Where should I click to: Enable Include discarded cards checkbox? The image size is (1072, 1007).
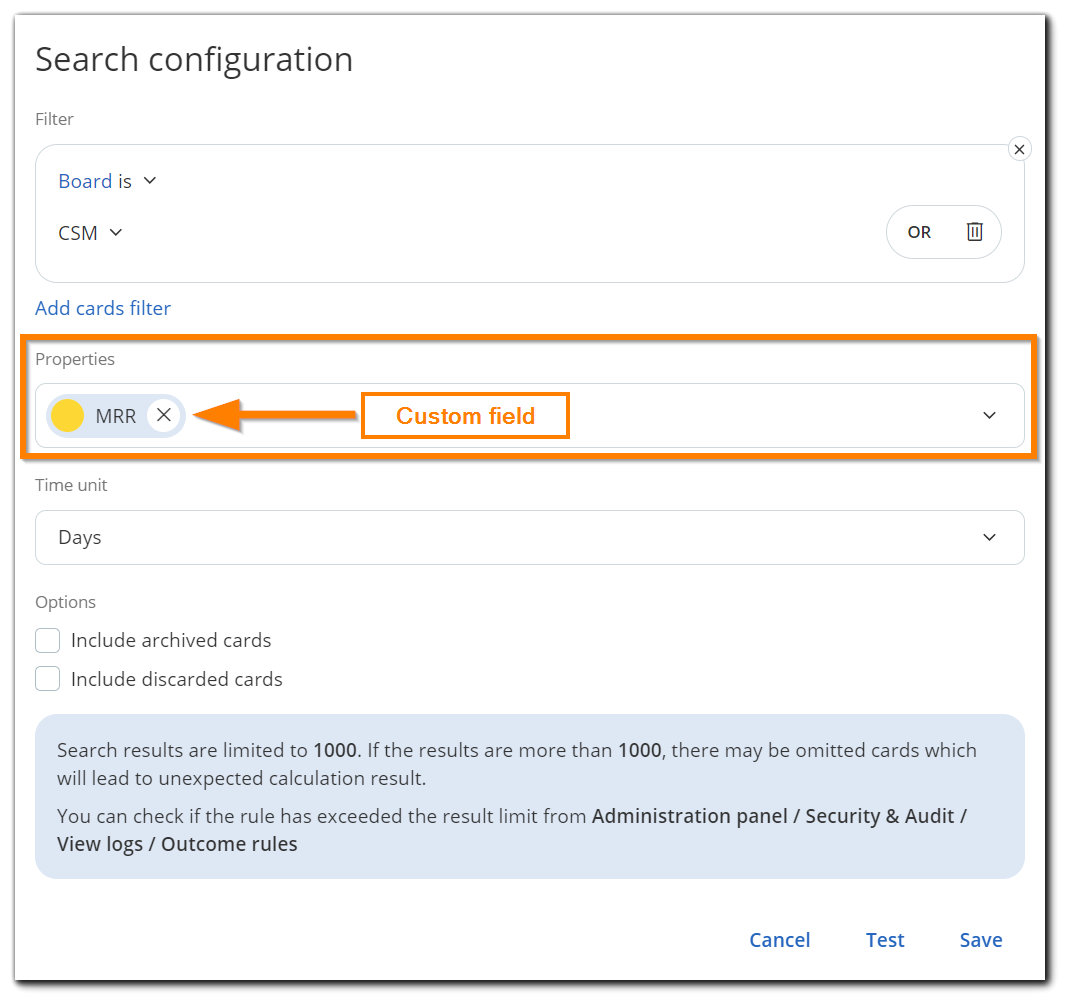pyautogui.click(x=48, y=679)
